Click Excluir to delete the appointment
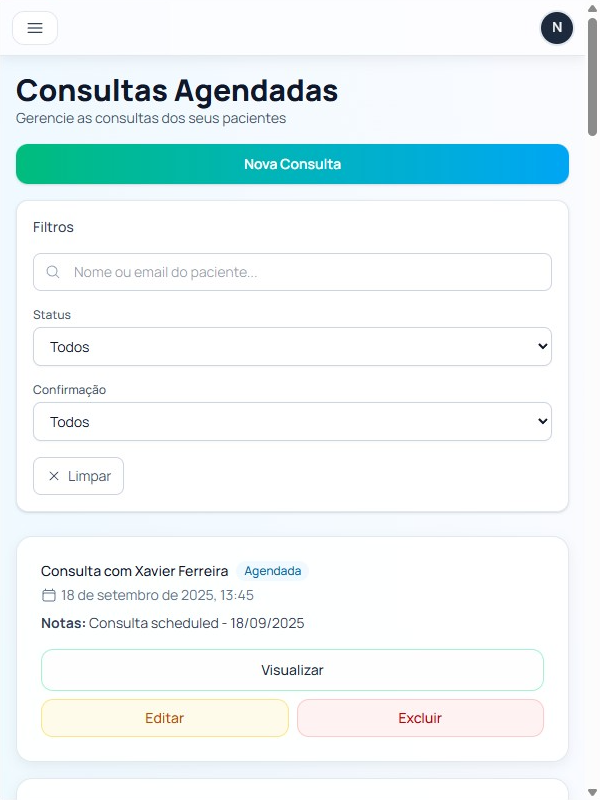 click(420, 718)
